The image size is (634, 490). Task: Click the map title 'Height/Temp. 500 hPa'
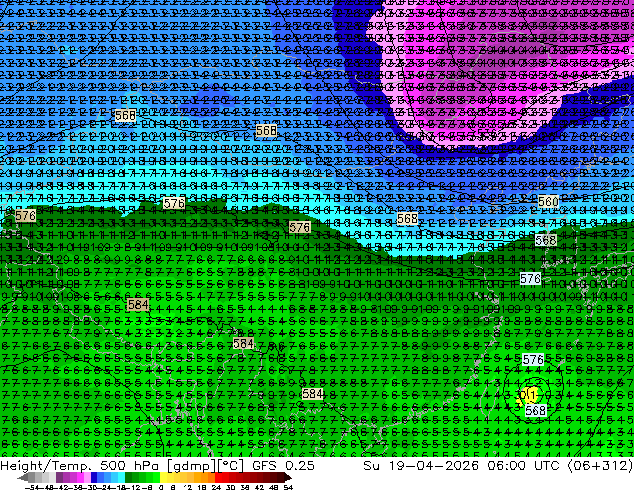tap(79, 465)
